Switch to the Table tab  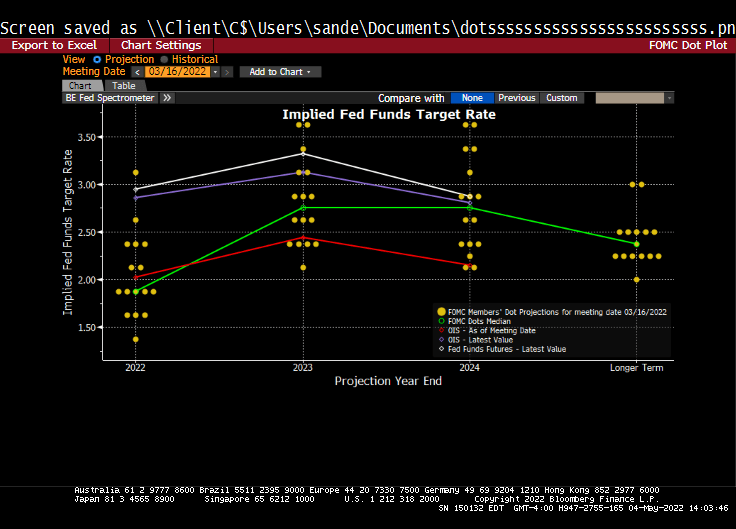(124, 86)
